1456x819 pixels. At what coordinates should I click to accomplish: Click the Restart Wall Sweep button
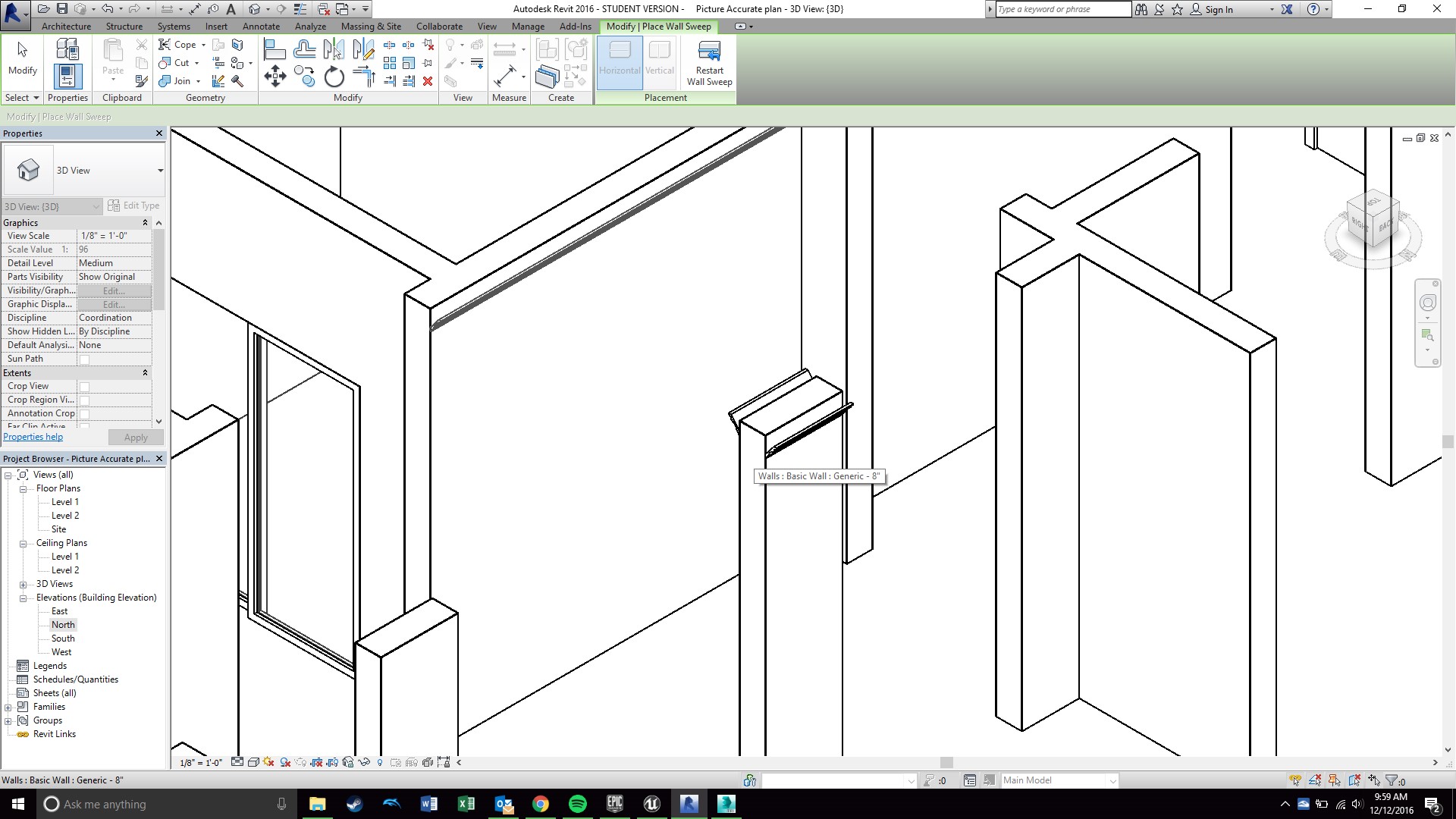(709, 63)
